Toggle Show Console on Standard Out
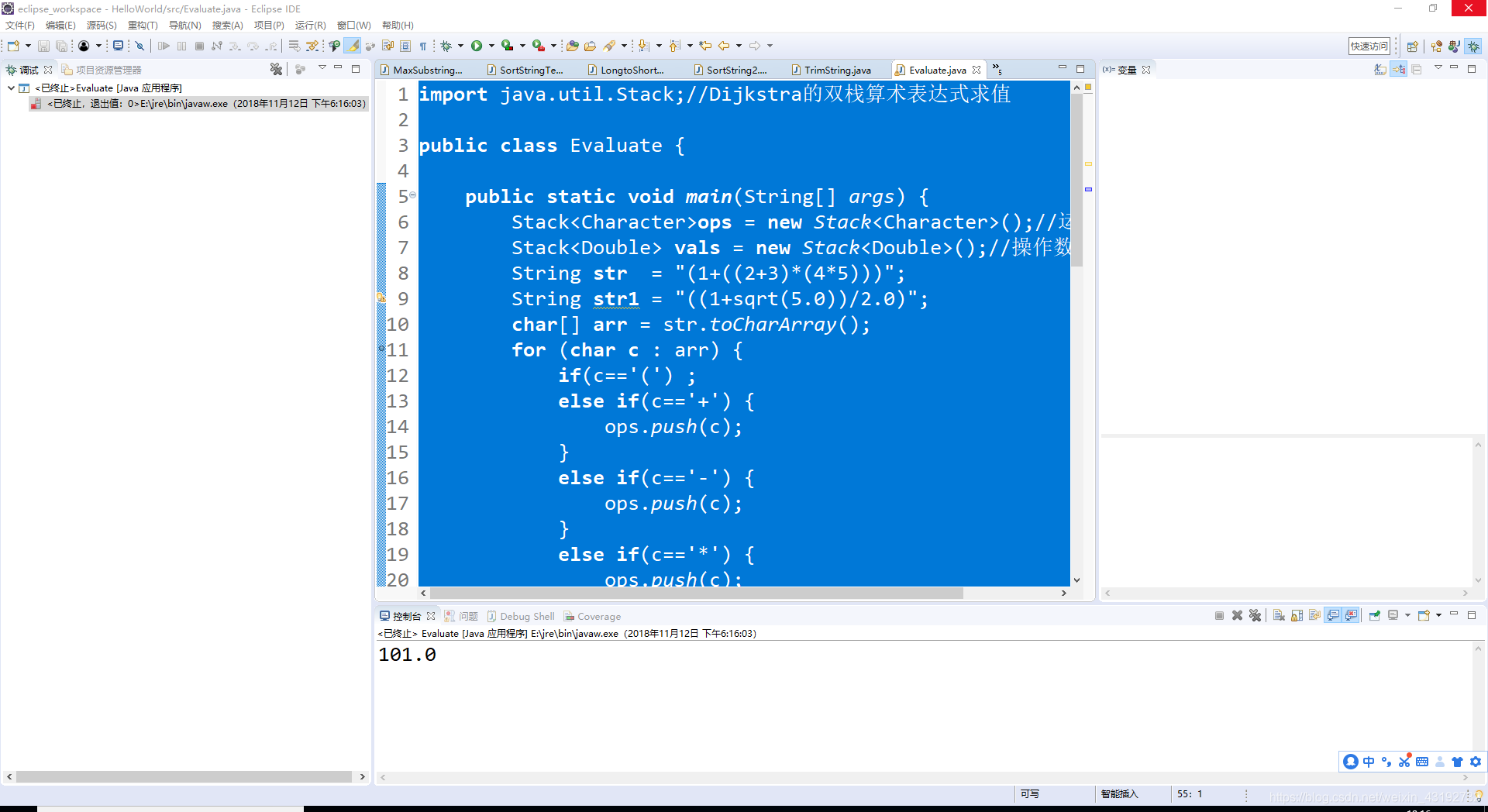Screen dimensions: 1488x812 click(x=1333, y=616)
